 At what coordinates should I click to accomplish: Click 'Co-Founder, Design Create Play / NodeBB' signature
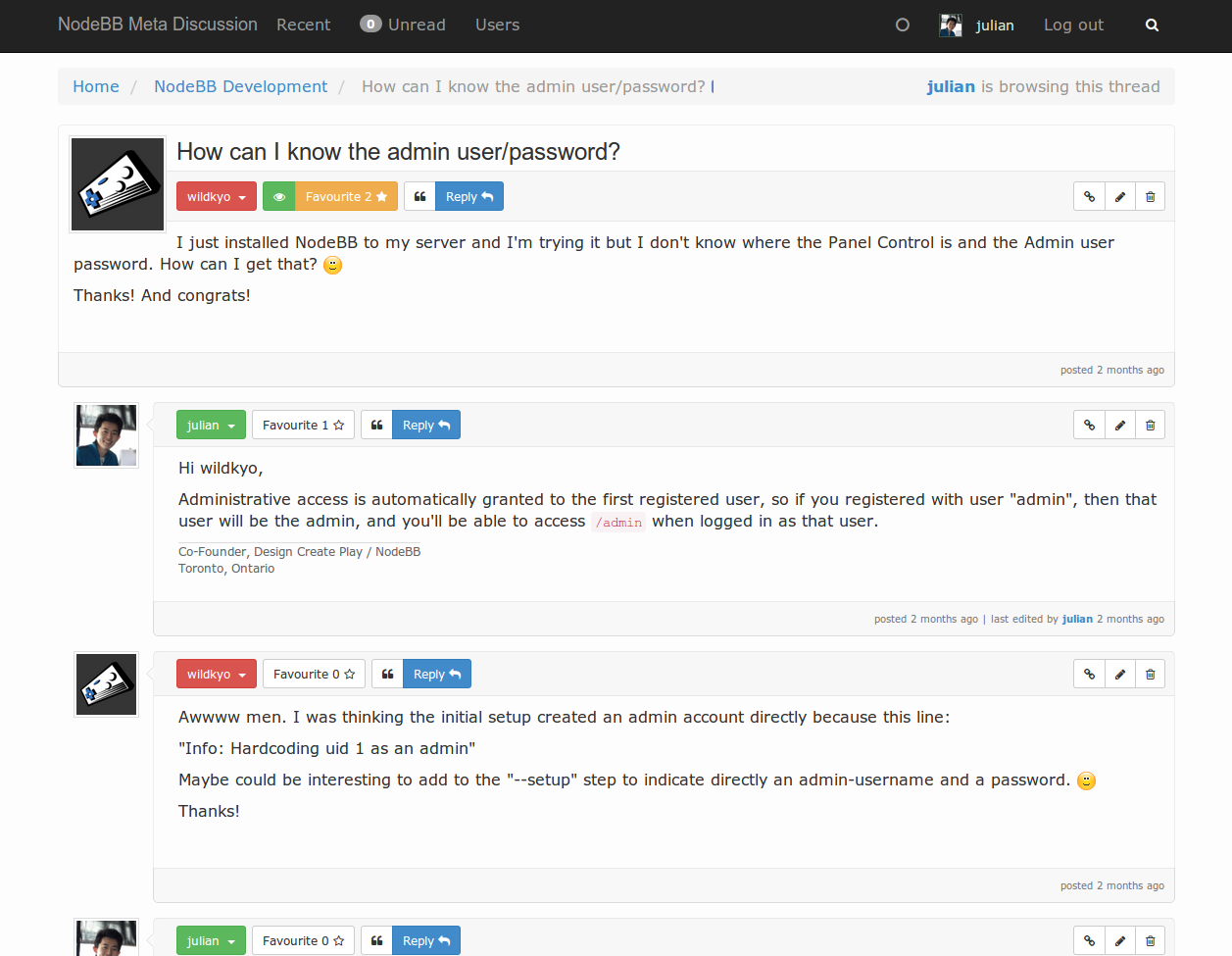(299, 552)
